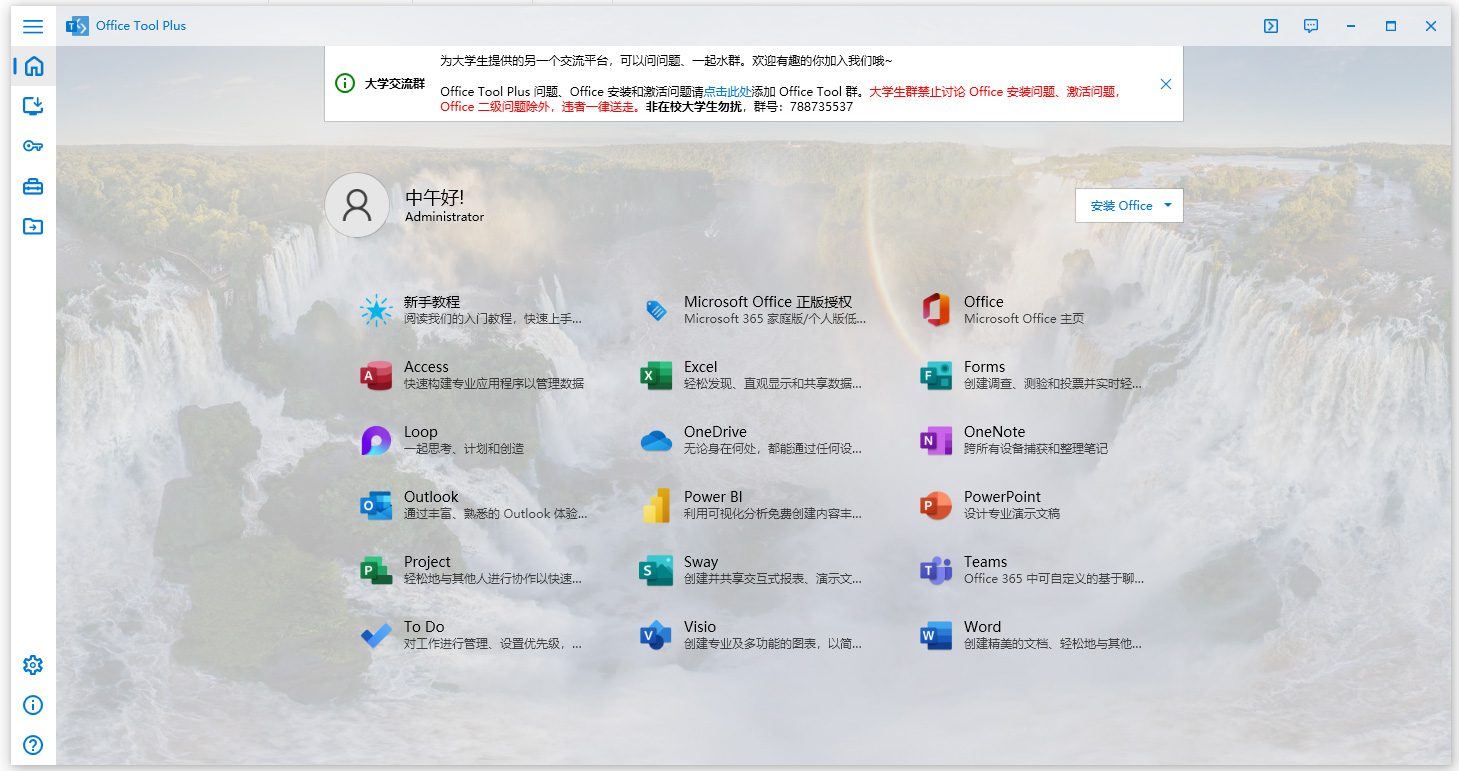Select the Deploy Office sidebar icon

(x=32, y=106)
